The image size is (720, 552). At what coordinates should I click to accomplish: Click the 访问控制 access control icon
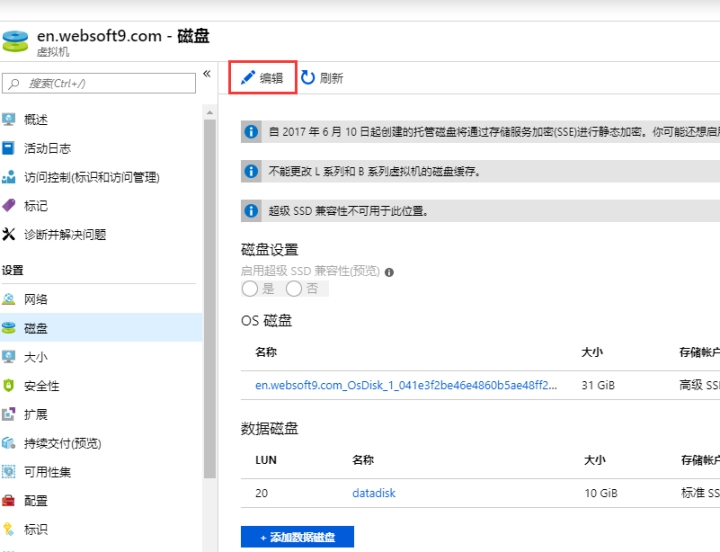tap(9, 177)
